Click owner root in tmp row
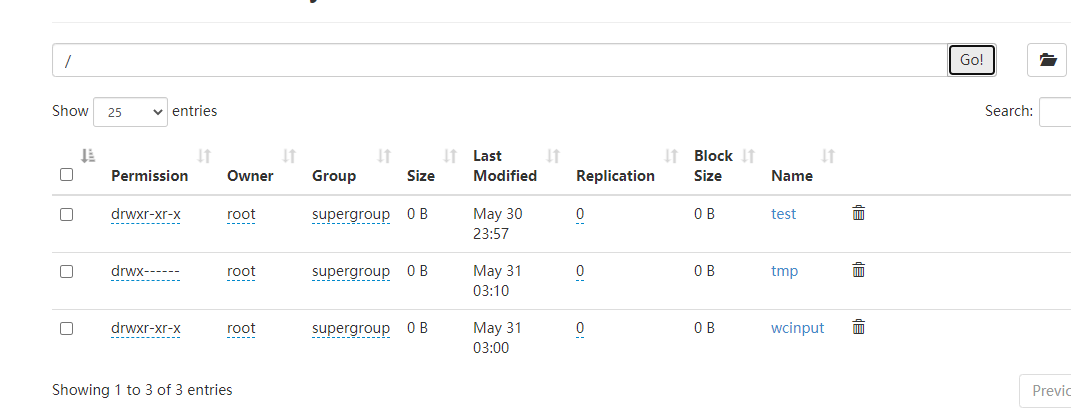 click(241, 271)
